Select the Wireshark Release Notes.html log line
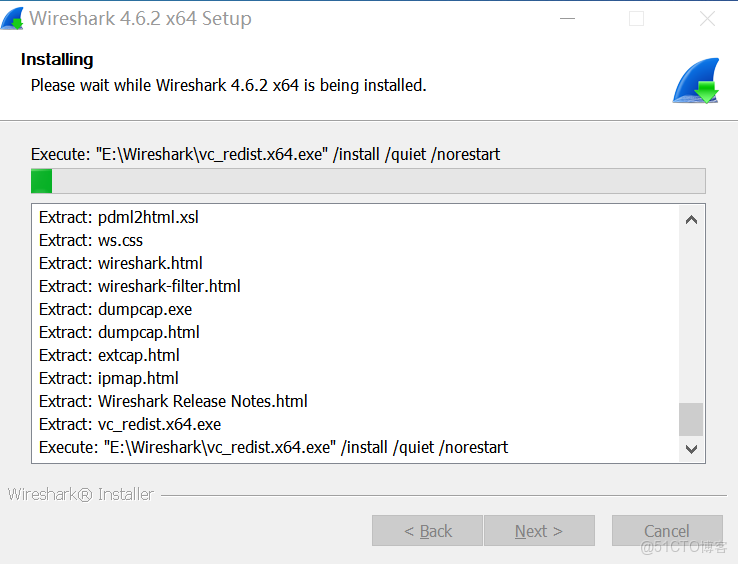 173,401
